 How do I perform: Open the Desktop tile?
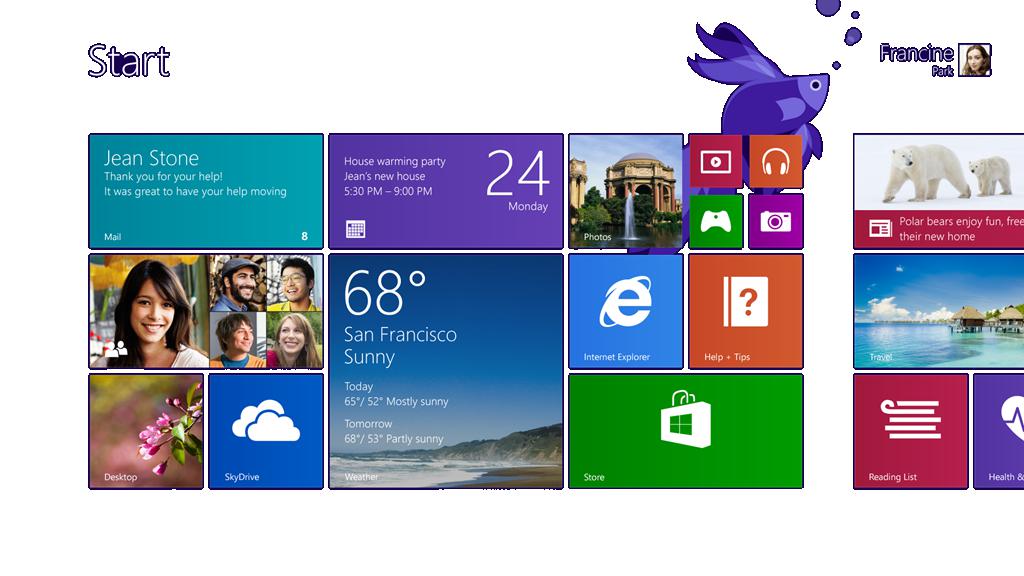click(x=146, y=432)
